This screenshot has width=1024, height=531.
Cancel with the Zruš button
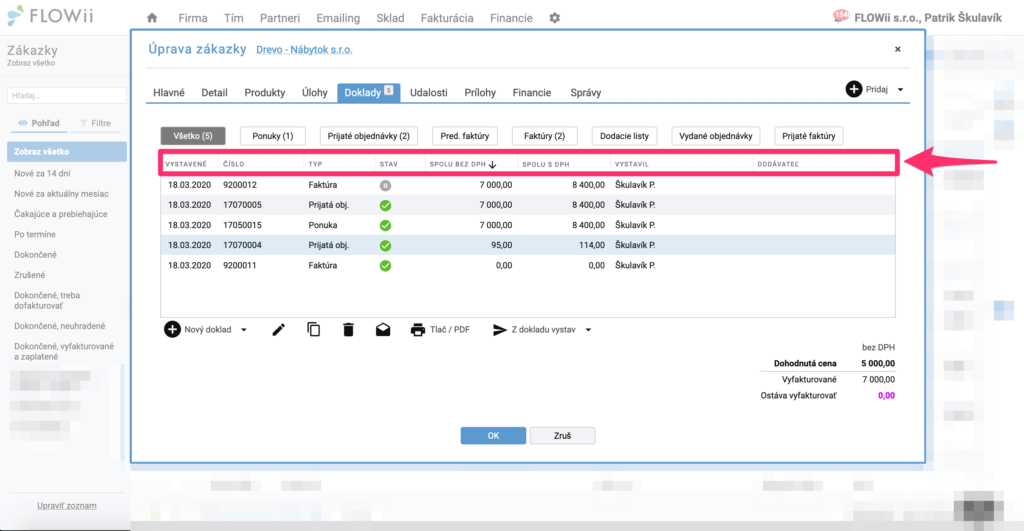pyautogui.click(x=562, y=436)
